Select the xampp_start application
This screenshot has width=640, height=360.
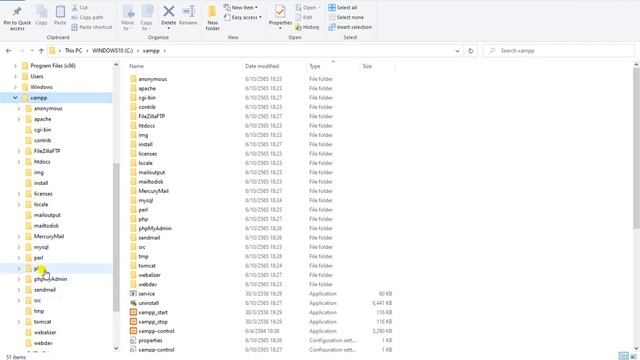153,313
